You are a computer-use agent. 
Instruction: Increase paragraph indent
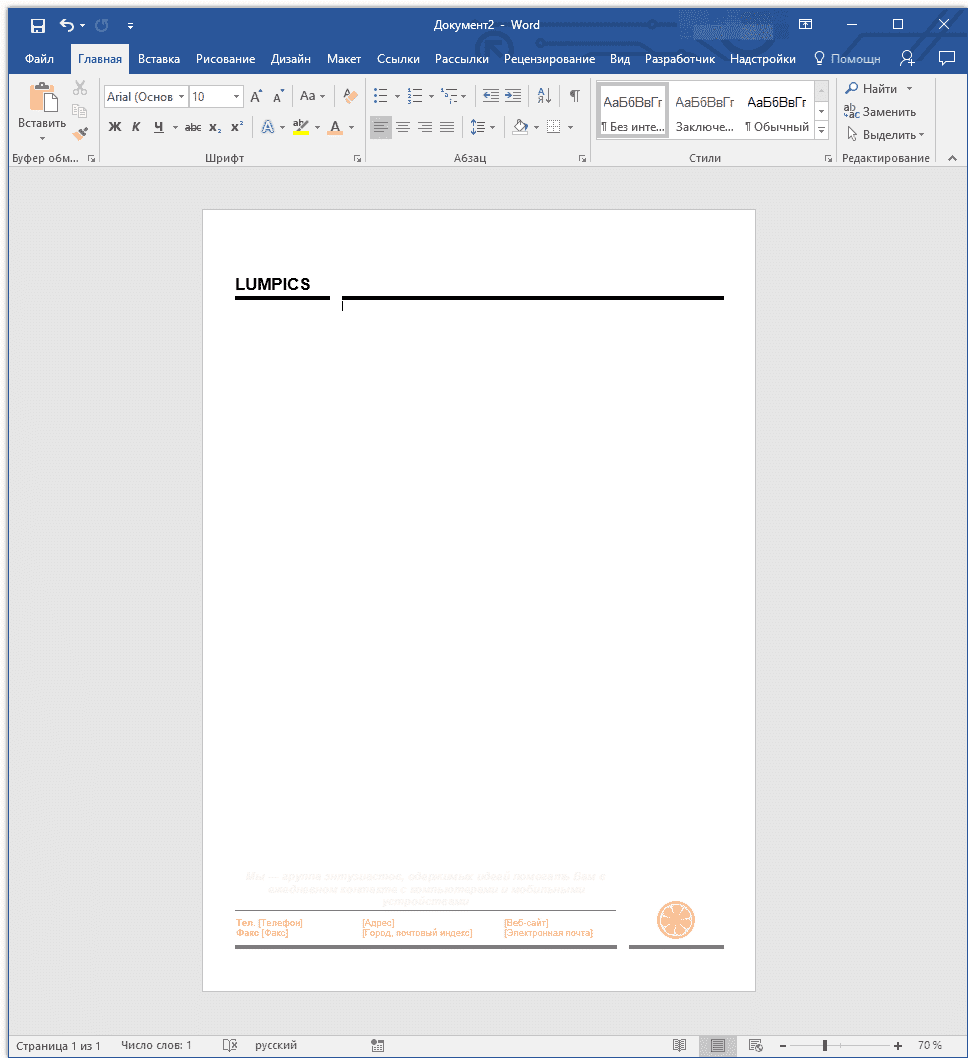pyautogui.click(x=513, y=96)
